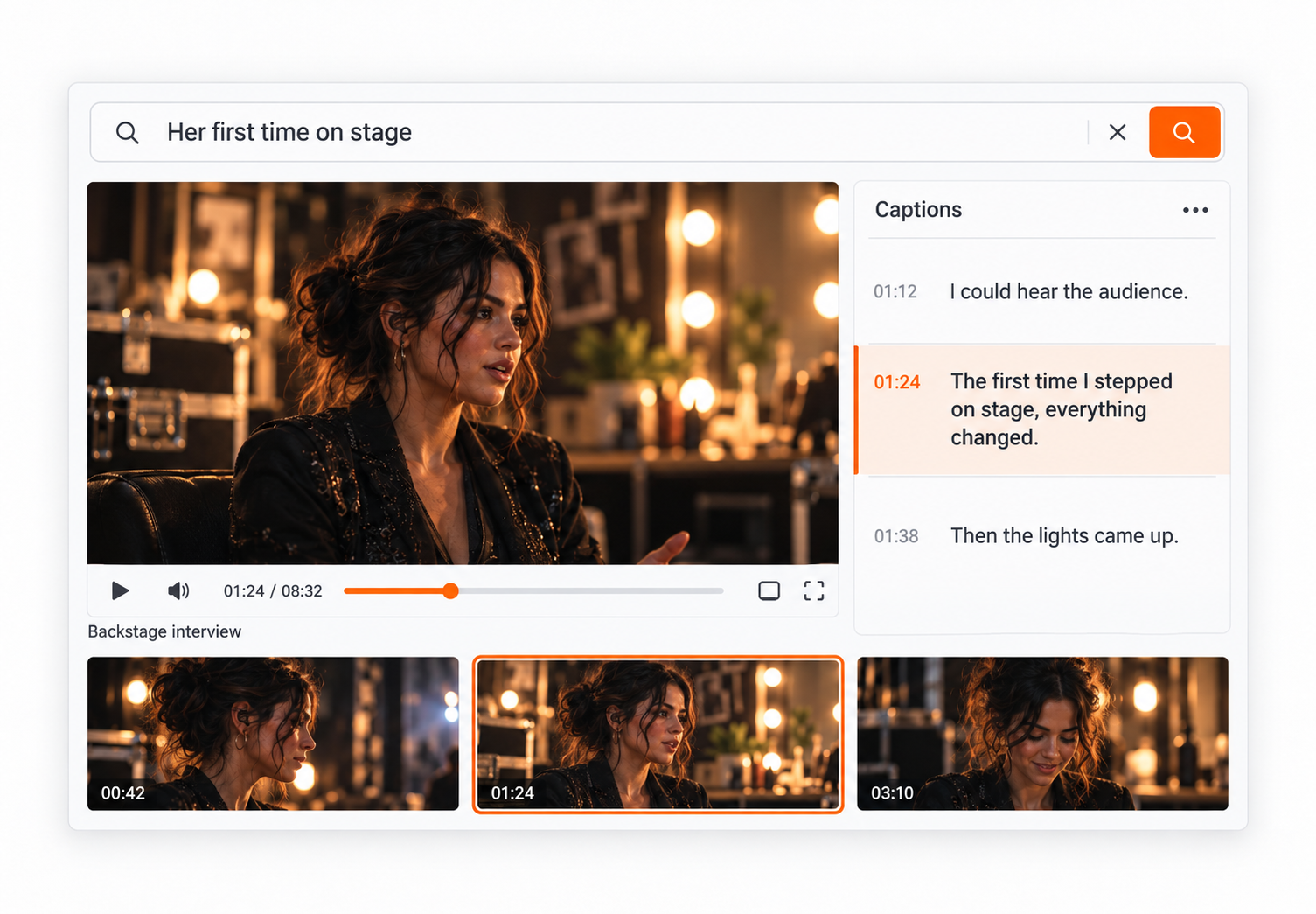Mute the video volume speaker icon
1316x914 pixels.
coord(178,591)
